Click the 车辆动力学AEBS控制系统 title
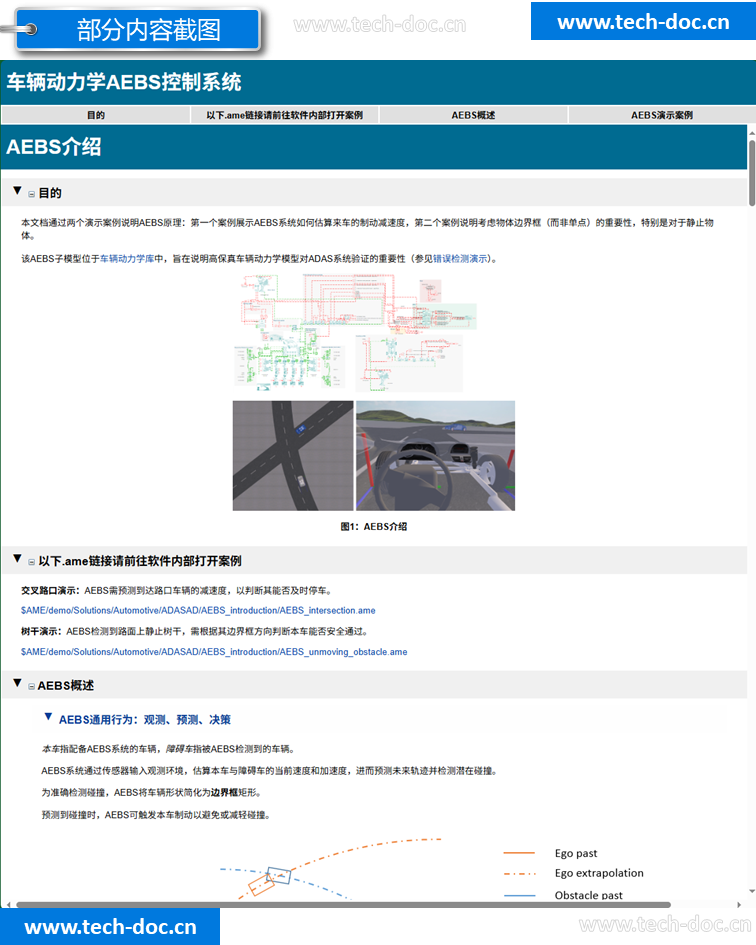The width and height of the screenshot is (756, 945). [124, 83]
